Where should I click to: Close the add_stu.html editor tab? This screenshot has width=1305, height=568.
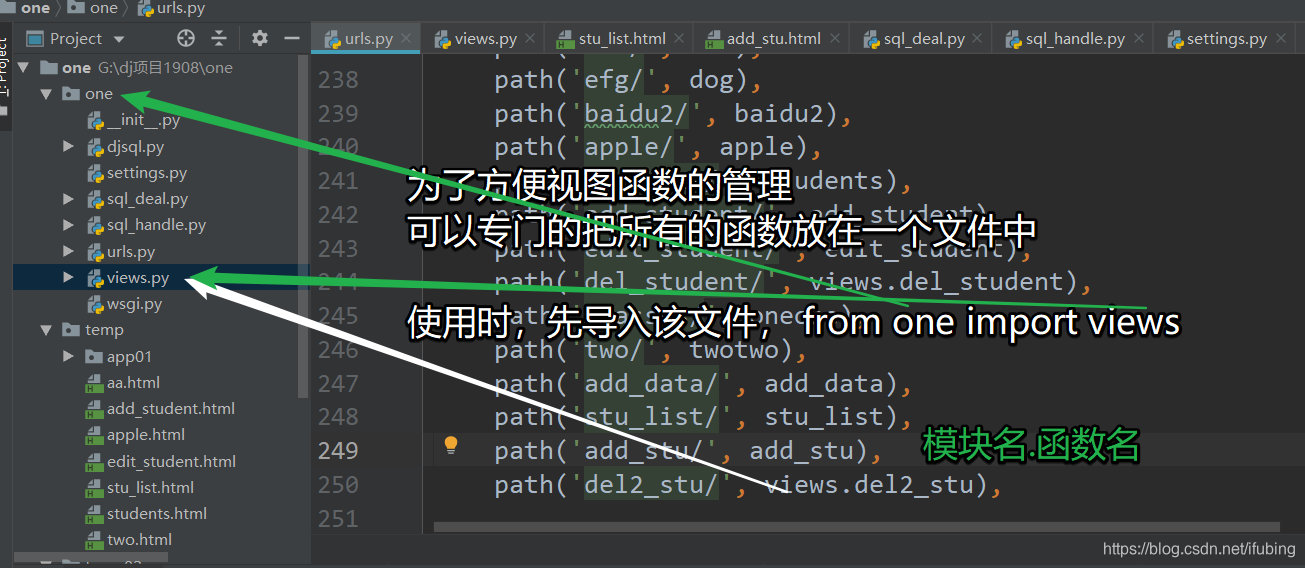tap(834, 39)
